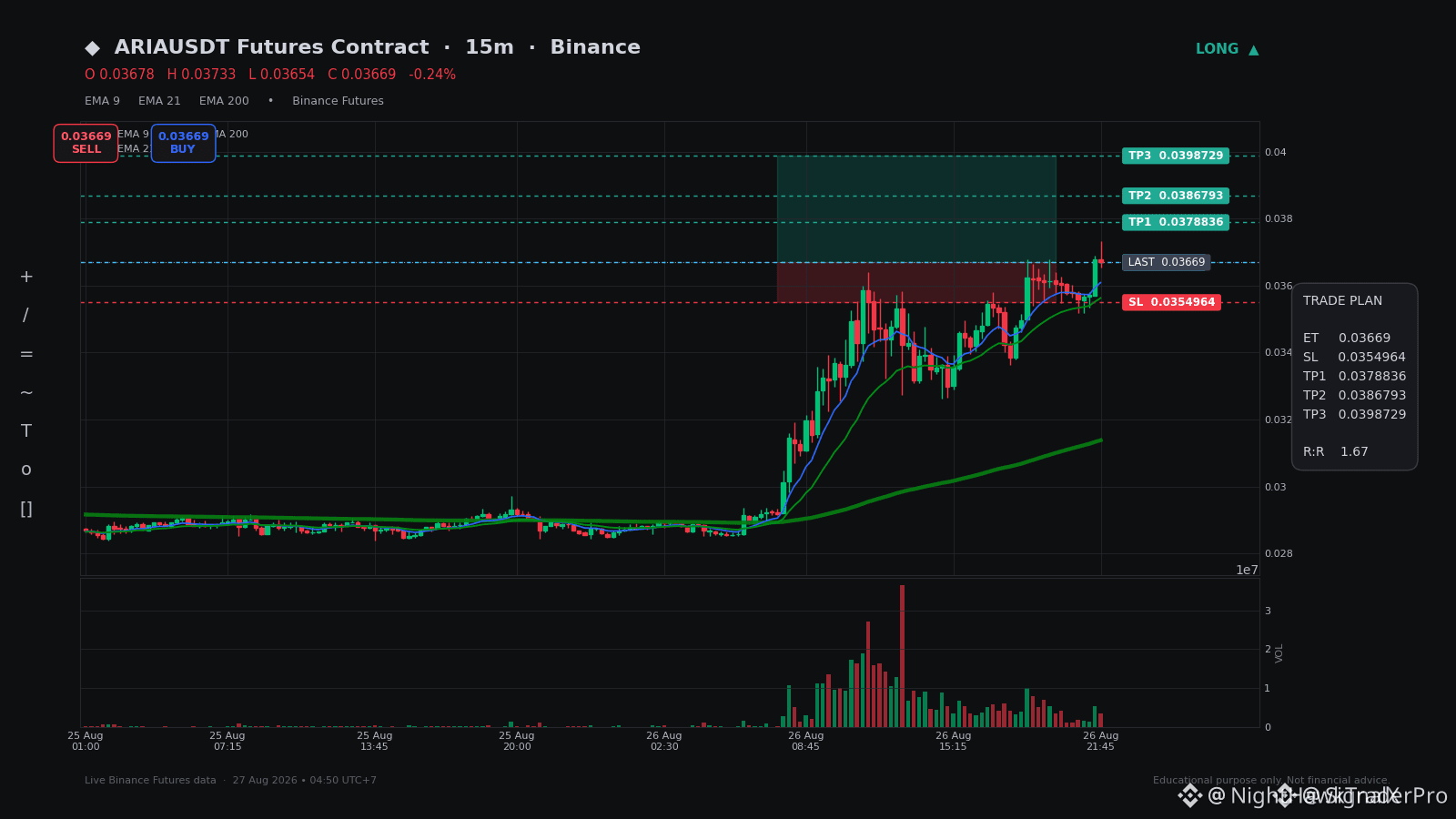Click the Educational purpose only disclaimer
The image size is (1456, 819).
tap(1271, 781)
